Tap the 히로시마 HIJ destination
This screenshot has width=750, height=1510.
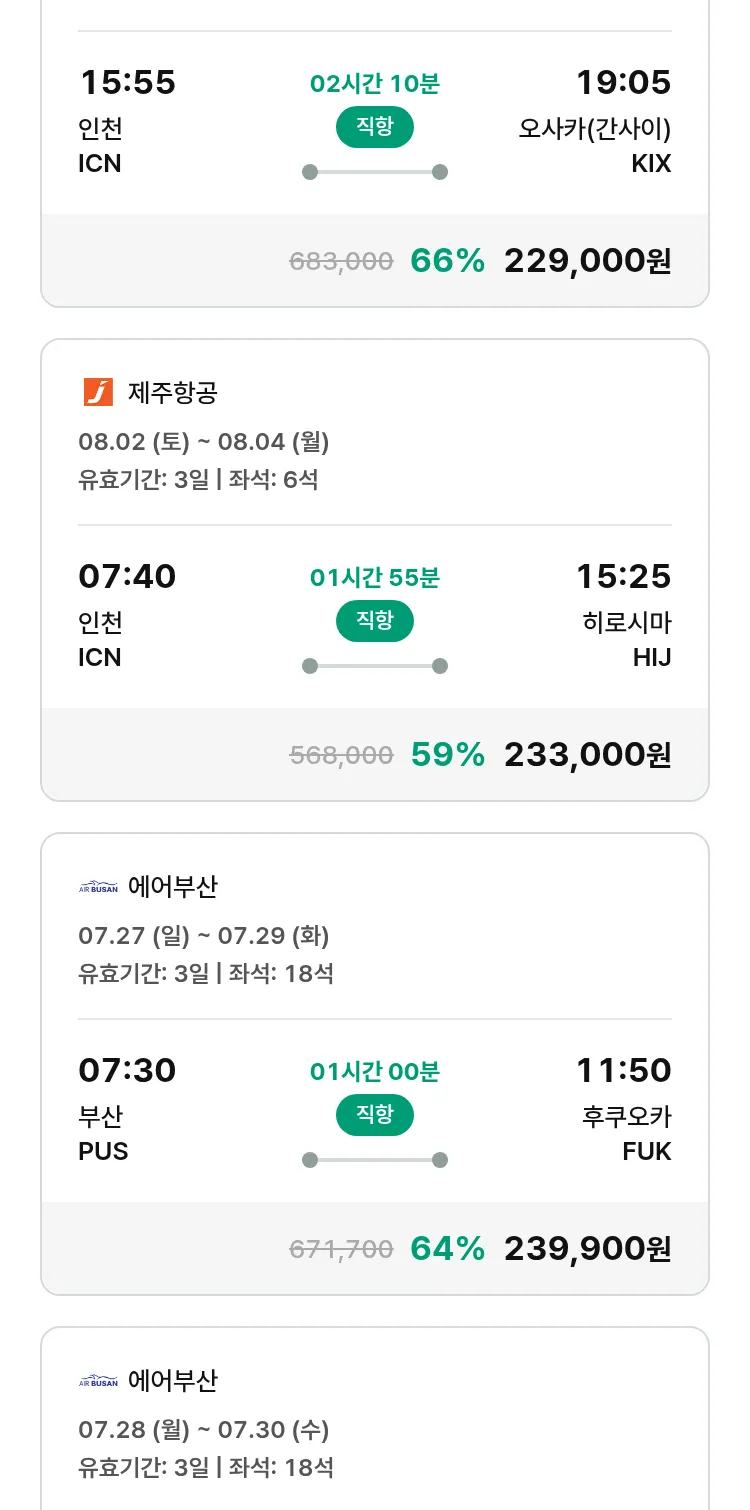[x=626, y=640]
